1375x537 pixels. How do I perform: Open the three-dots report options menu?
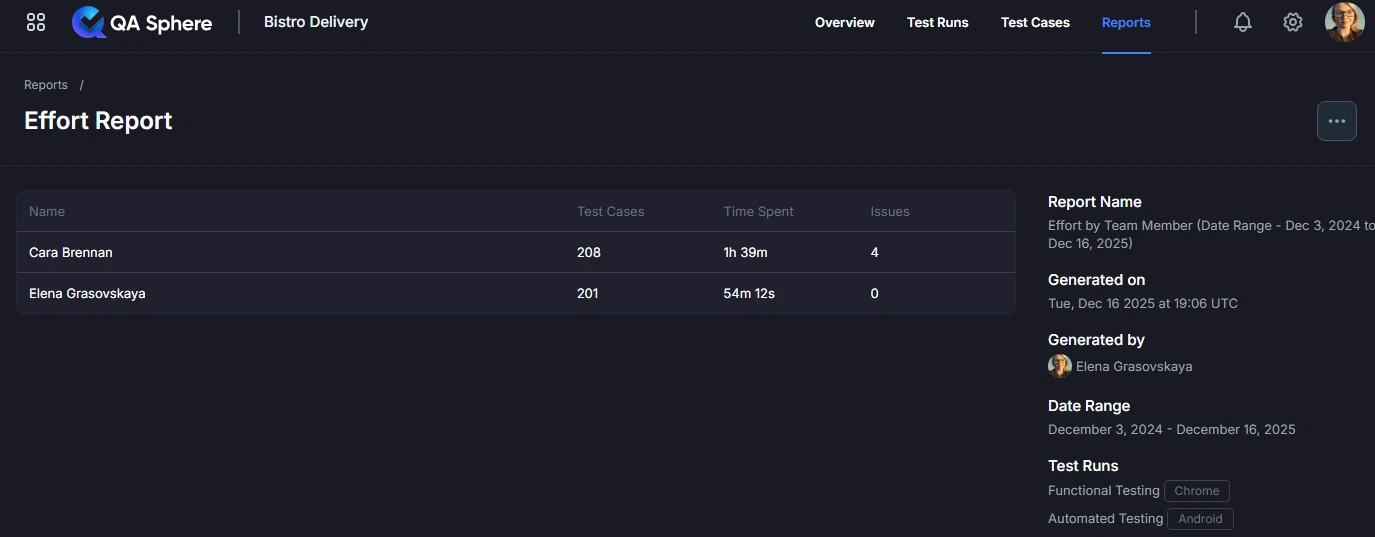pos(1337,121)
